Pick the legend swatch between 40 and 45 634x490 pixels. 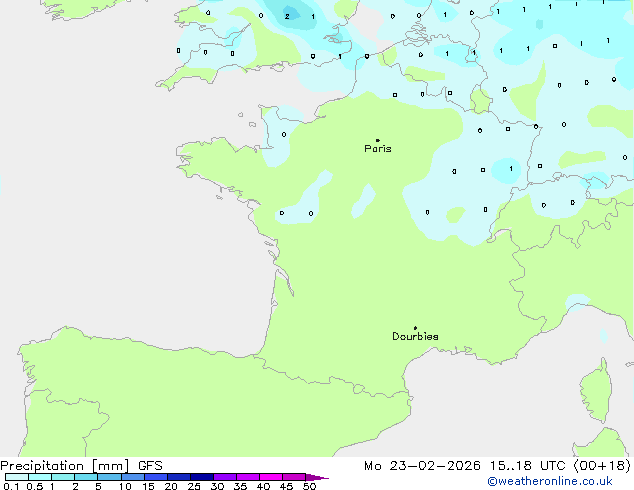(x=271, y=477)
